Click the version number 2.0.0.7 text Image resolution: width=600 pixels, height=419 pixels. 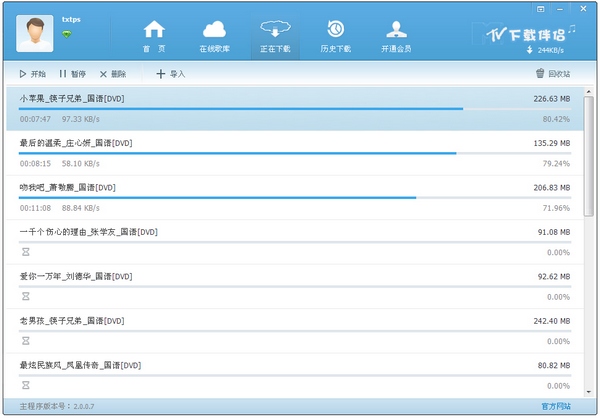pos(84,406)
